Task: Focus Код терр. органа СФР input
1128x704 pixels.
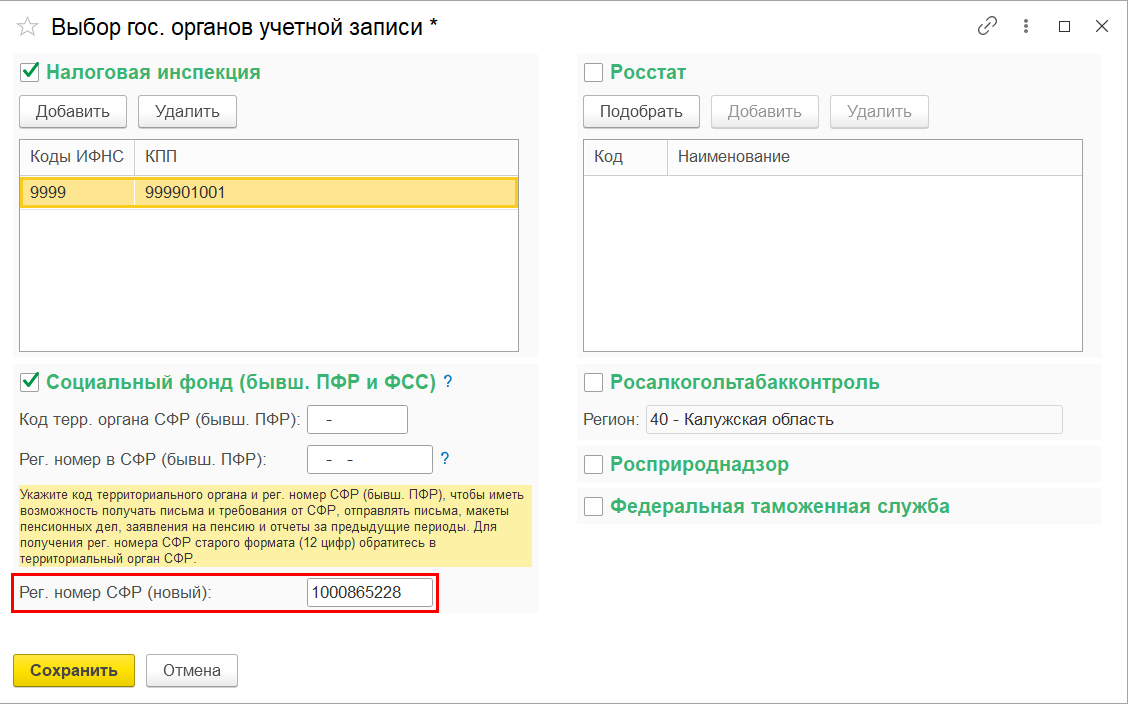Action: point(357,419)
